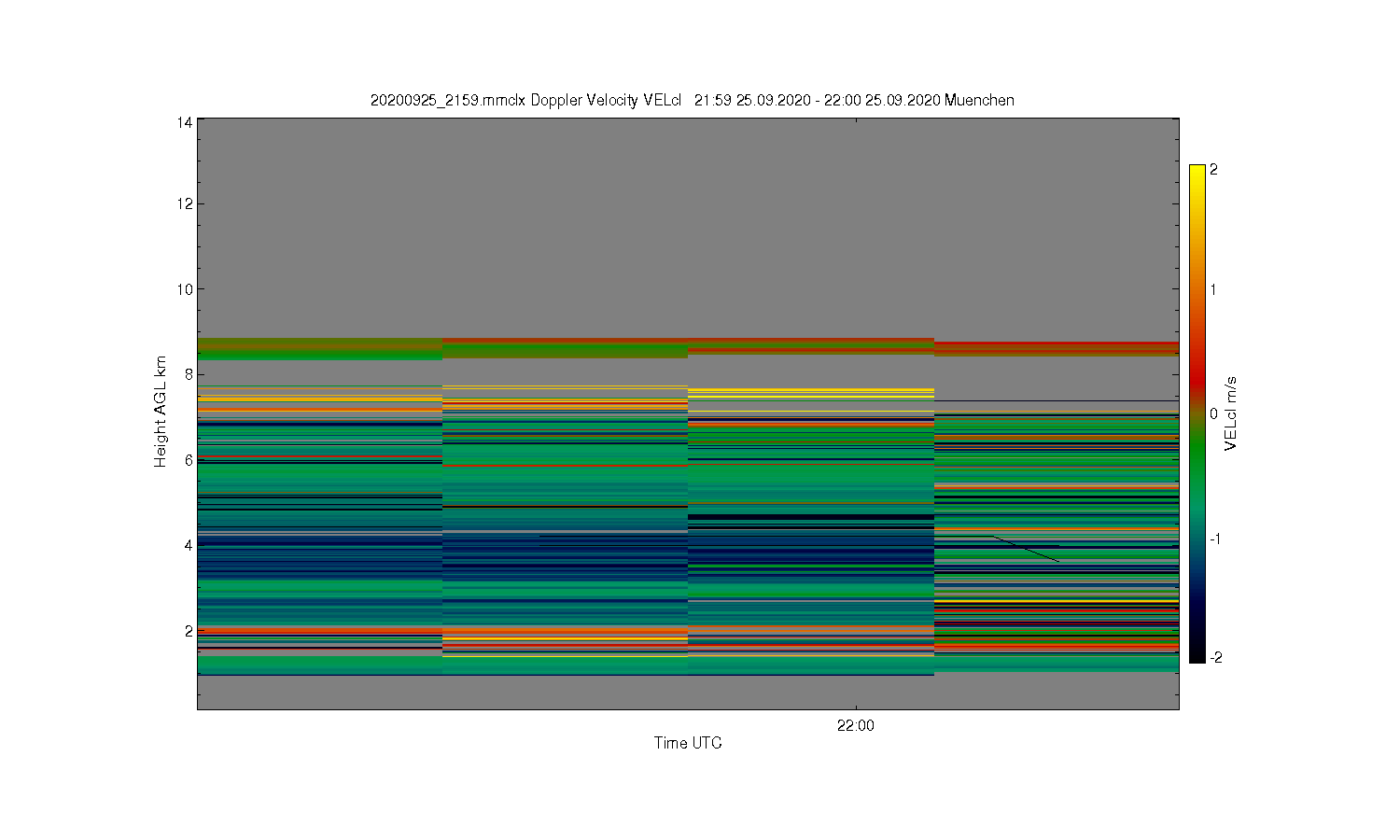The image size is (1400, 840).
Task: Click the VELcl m/s colorbar label
Action: coord(1230,413)
